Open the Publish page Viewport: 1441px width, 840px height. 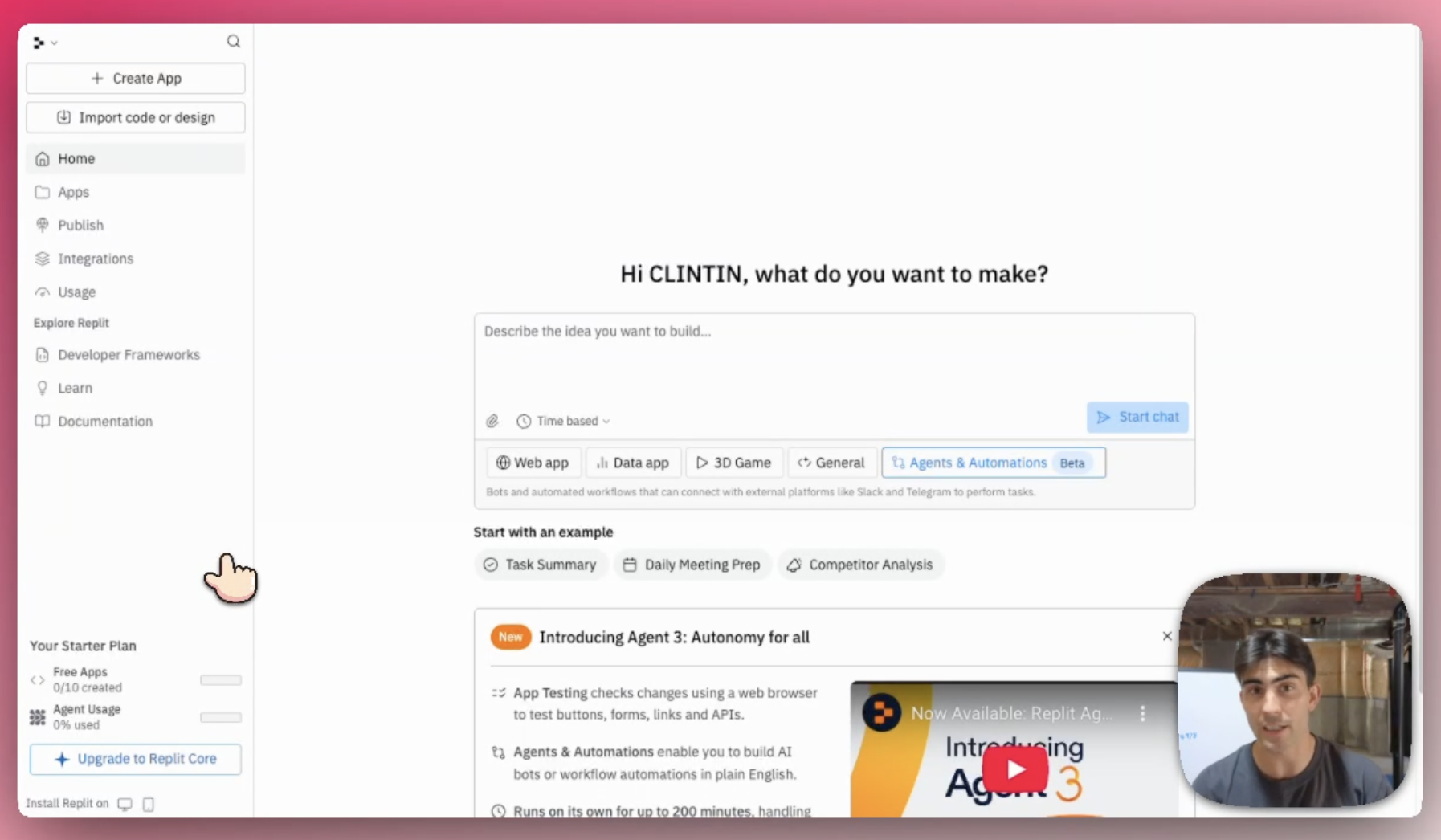tap(135, 226)
